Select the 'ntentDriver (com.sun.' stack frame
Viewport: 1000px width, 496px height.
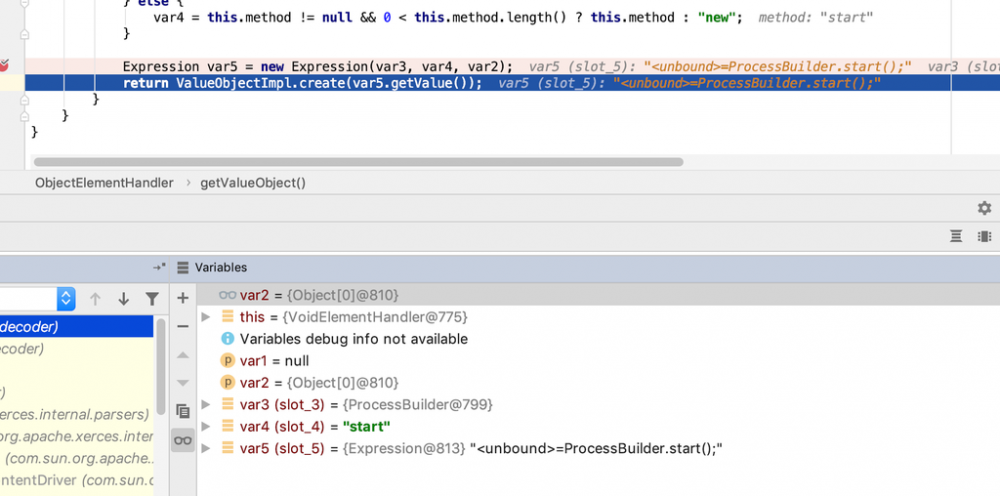(x=77, y=480)
